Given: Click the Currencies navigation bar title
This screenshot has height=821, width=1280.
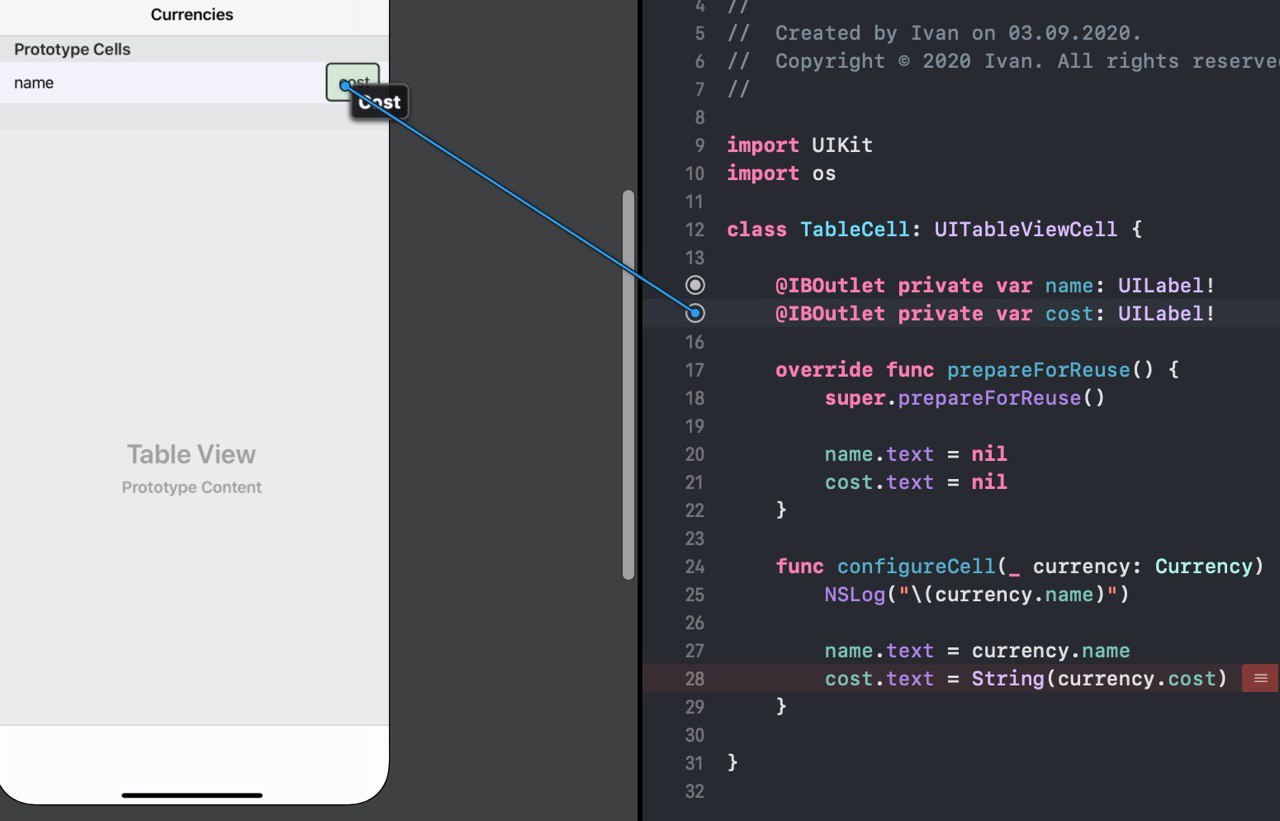Looking at the screenshot, I should pyautogui.click(x=192, y=14).
